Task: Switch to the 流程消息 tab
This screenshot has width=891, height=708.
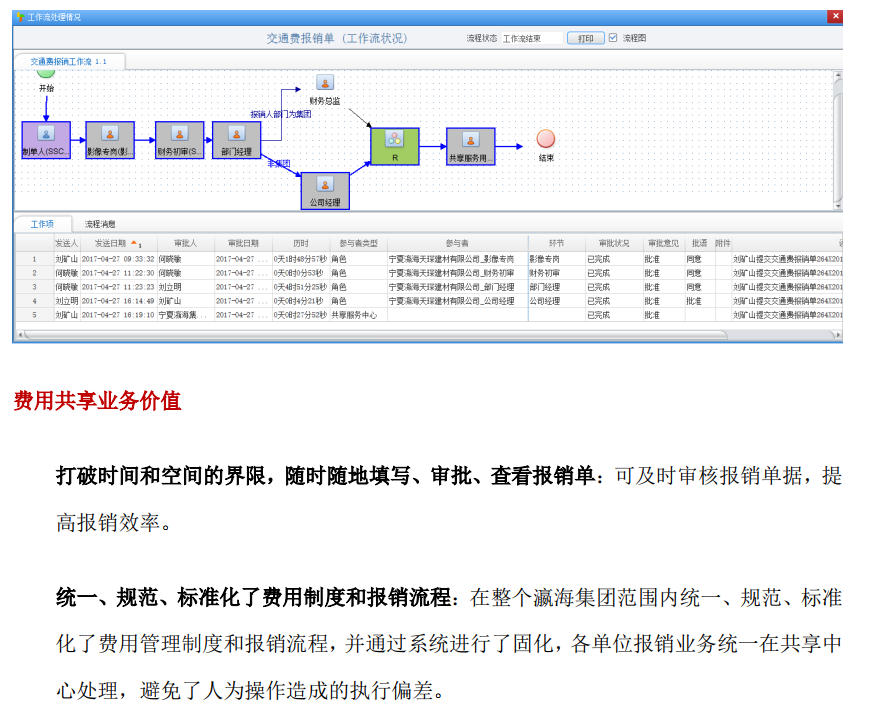Action: (x=100, y=224)
